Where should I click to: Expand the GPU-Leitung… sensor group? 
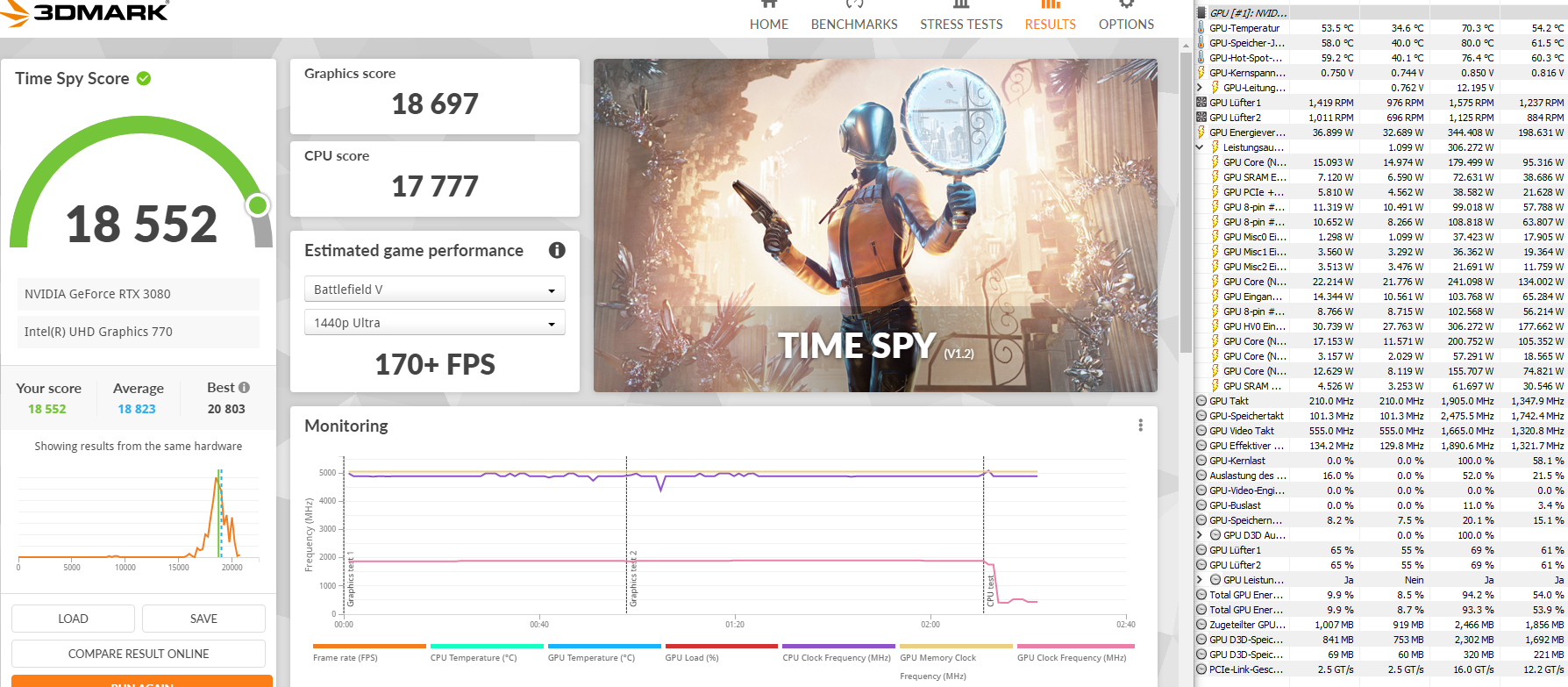pyautogui.click(x=1200, y=88)
